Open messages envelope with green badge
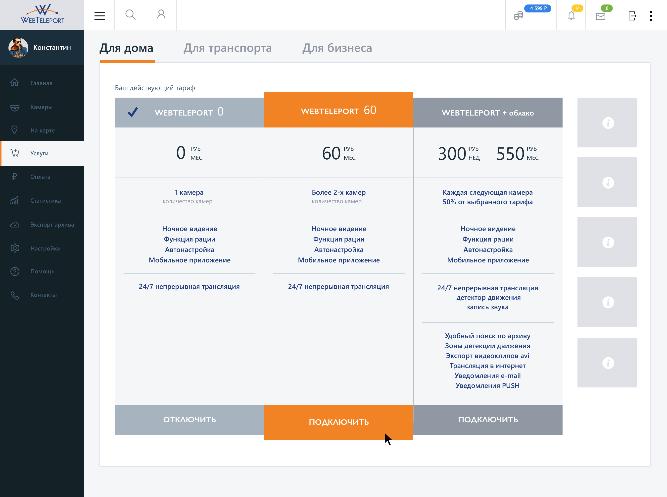This screenshot has height=497, width=667. coord(600,16)
